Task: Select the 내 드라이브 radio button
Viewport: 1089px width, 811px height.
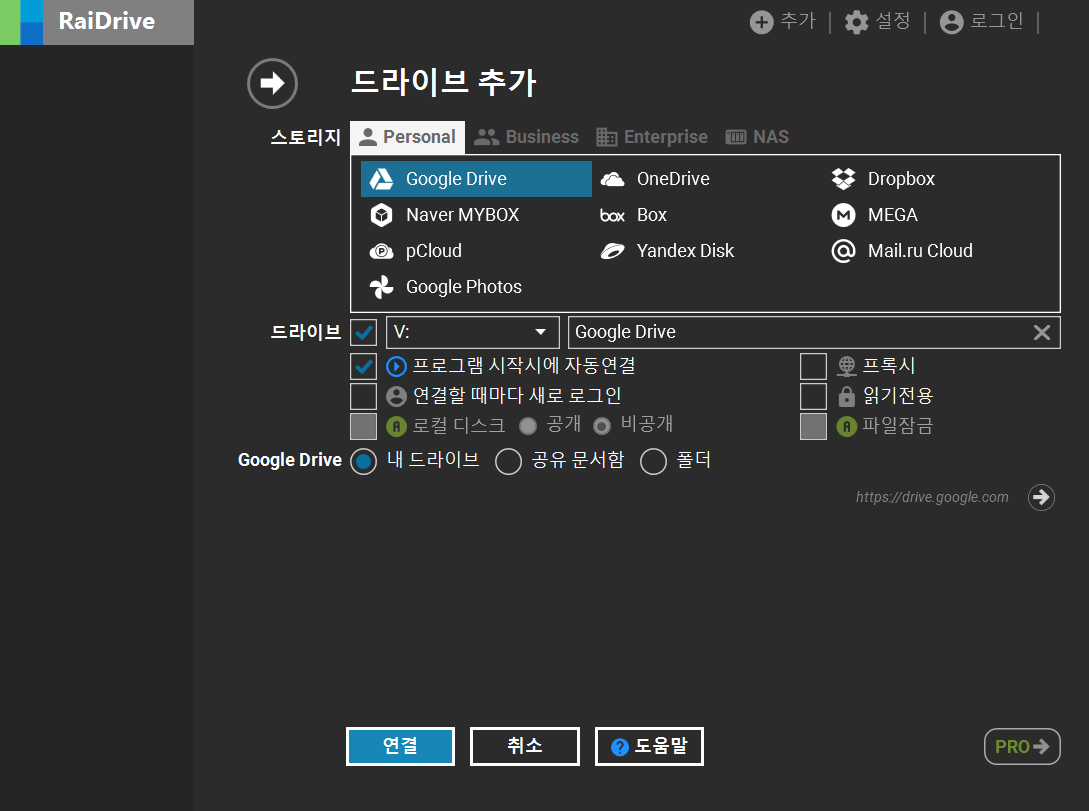Action: [x=363, y=461]
